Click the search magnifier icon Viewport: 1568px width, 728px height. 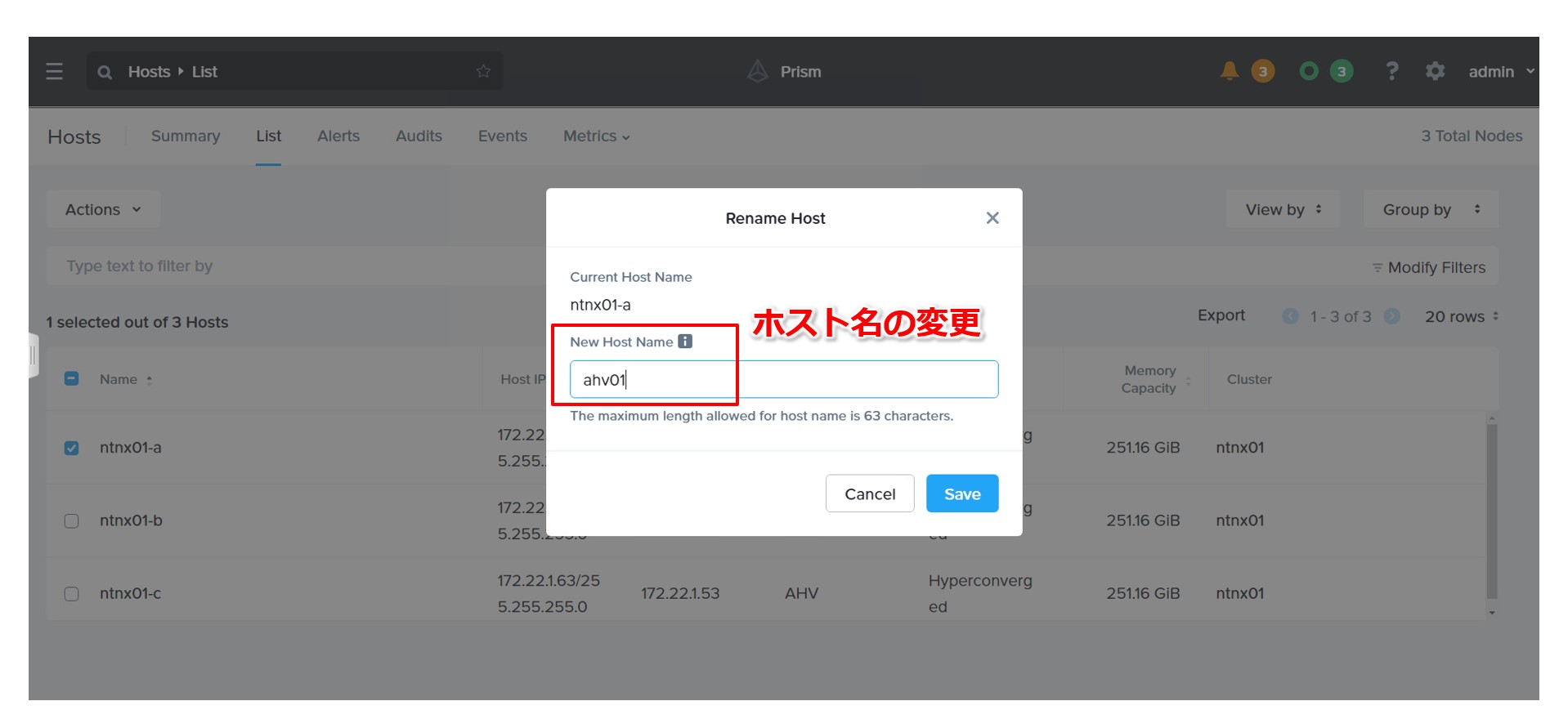pos(105,72)
